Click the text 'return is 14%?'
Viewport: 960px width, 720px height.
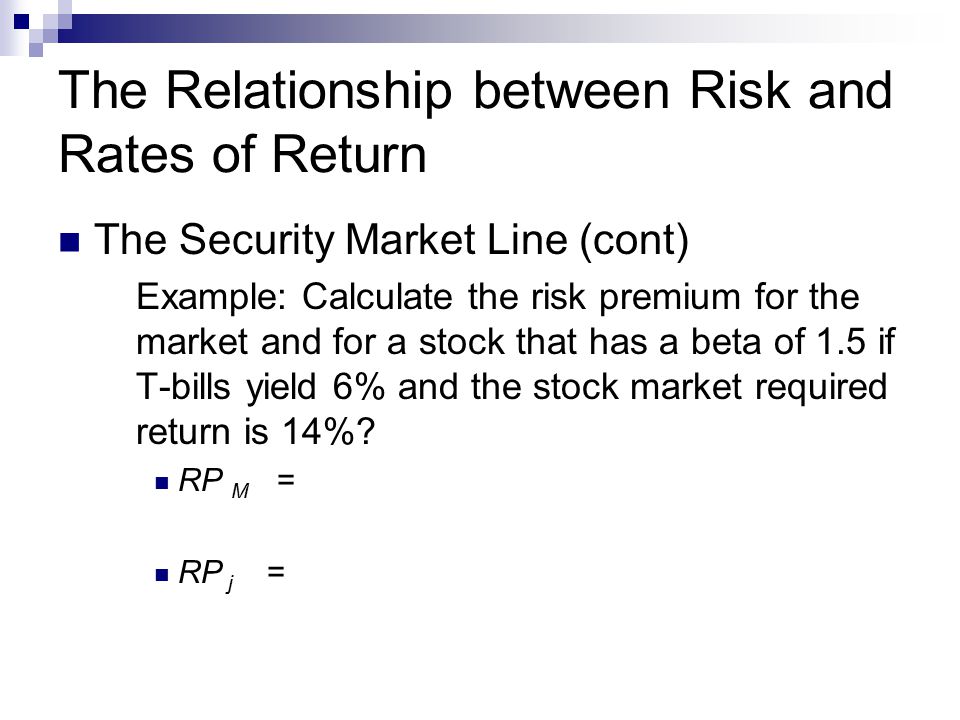tap(255, 432)
